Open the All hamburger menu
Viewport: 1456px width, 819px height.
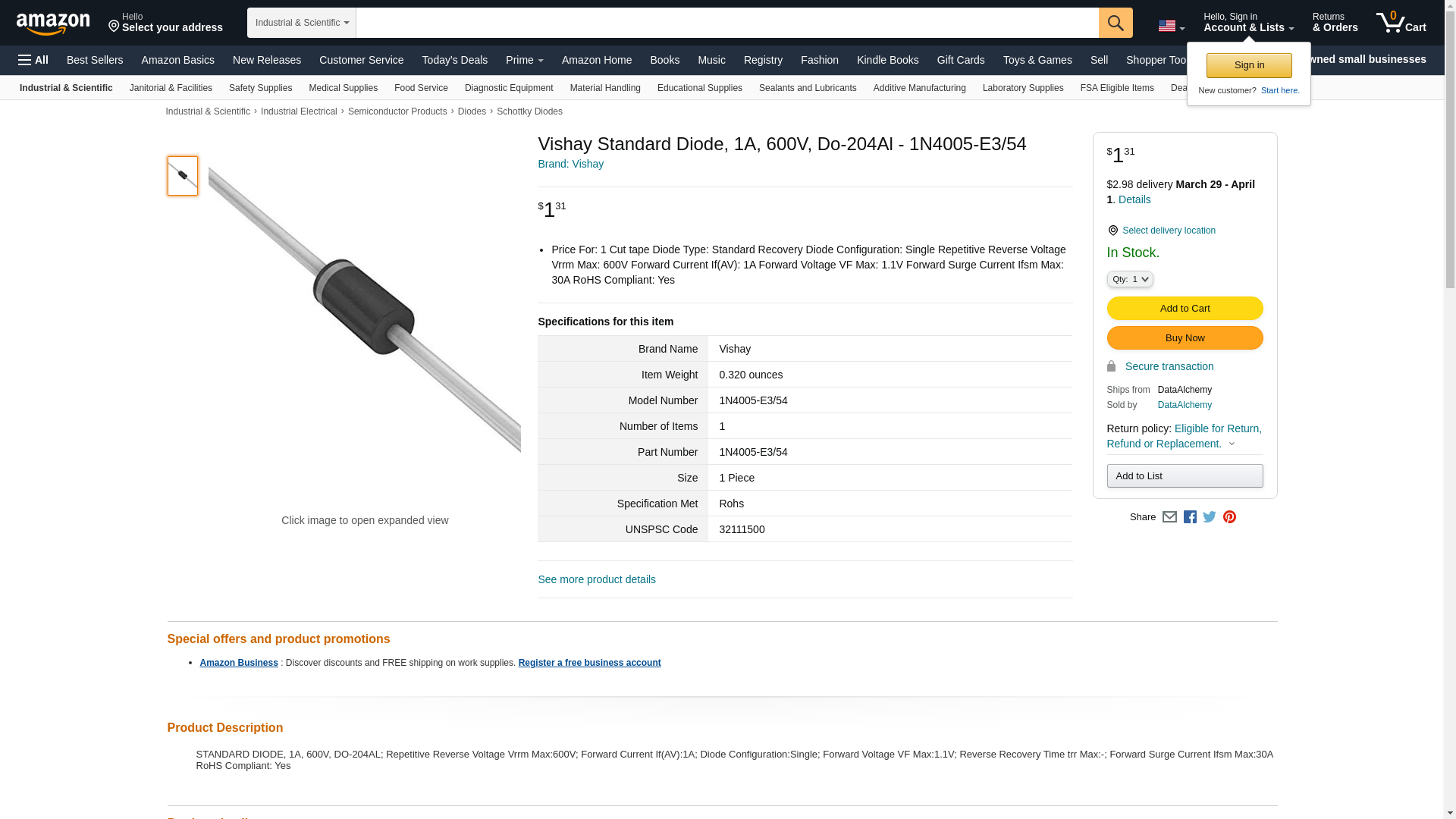(33, 60)
